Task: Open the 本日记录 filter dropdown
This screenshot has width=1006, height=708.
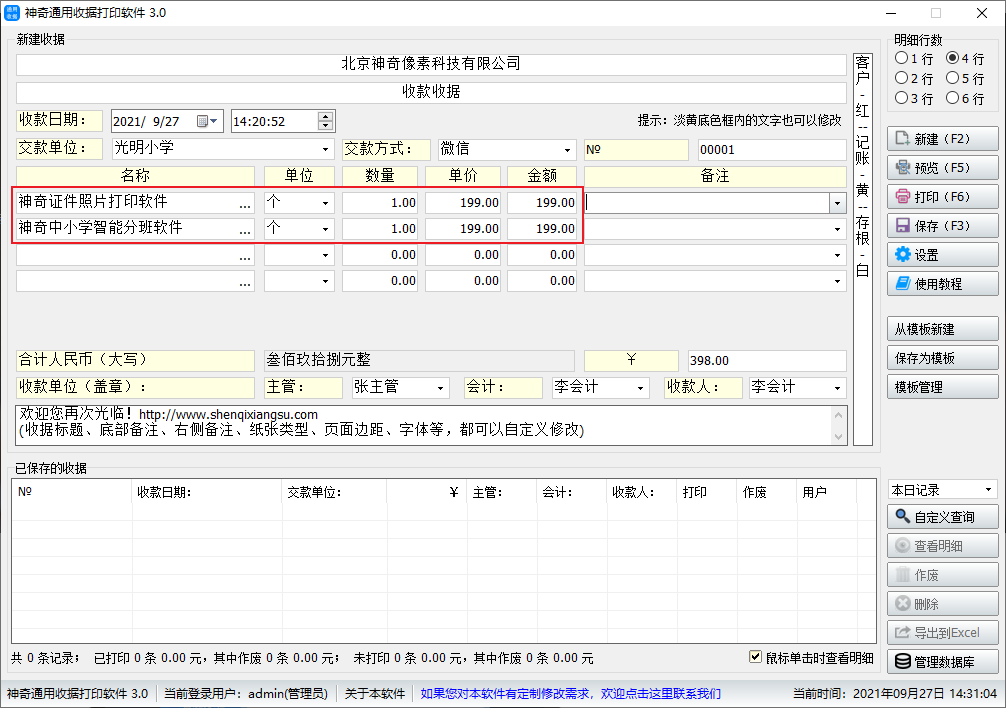Action: (x=989, y=490)
